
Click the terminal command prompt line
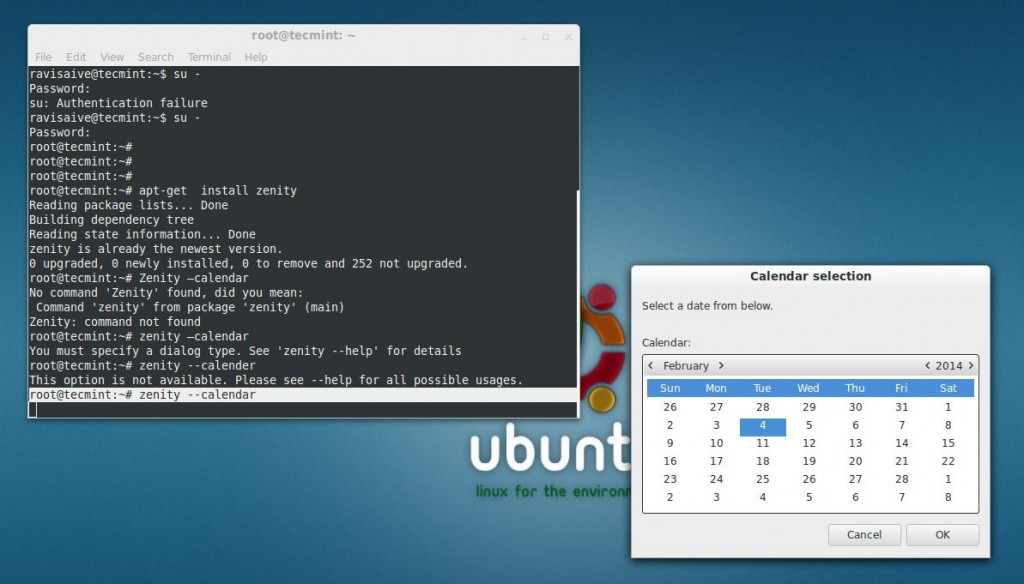pos(140,394)
